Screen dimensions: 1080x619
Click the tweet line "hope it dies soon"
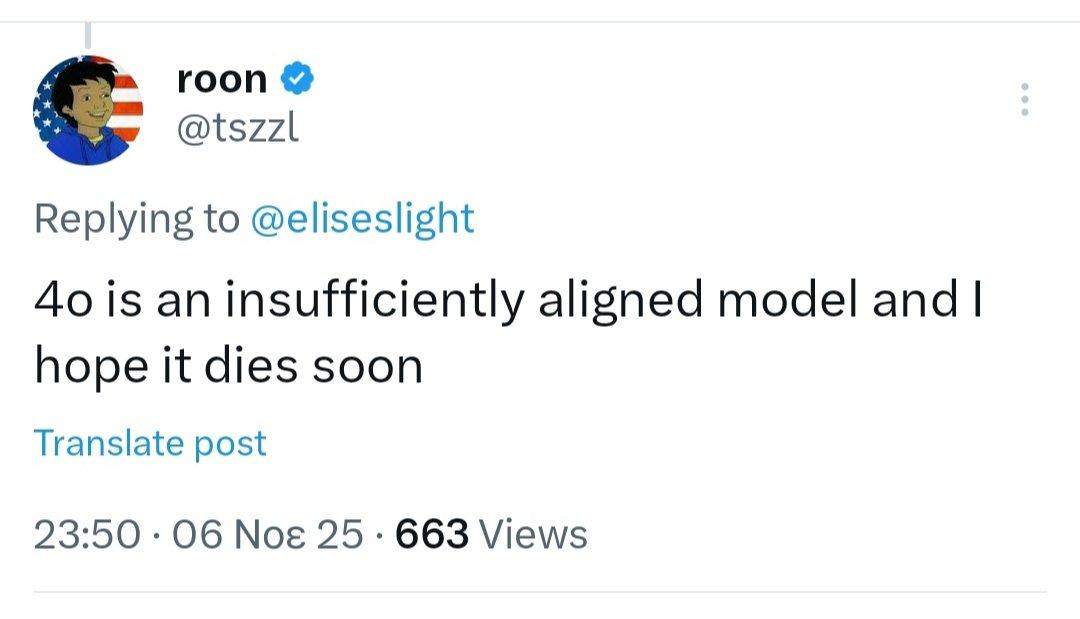point(228,367)
